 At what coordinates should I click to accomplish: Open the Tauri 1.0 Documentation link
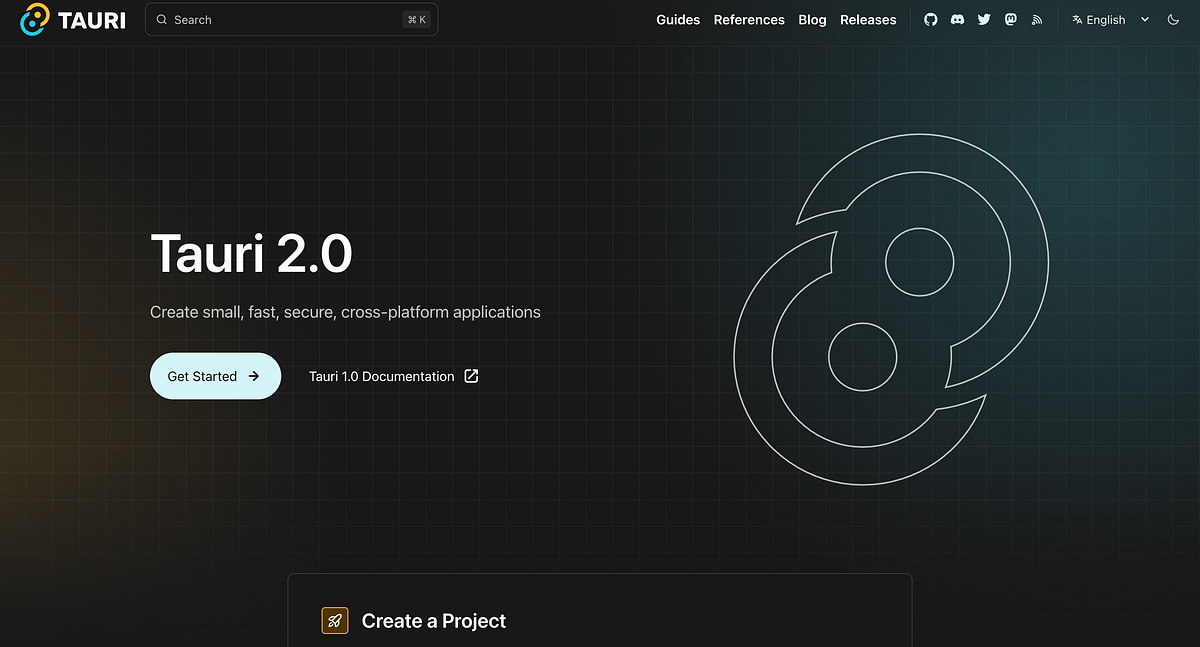click(x=383, y=376)
